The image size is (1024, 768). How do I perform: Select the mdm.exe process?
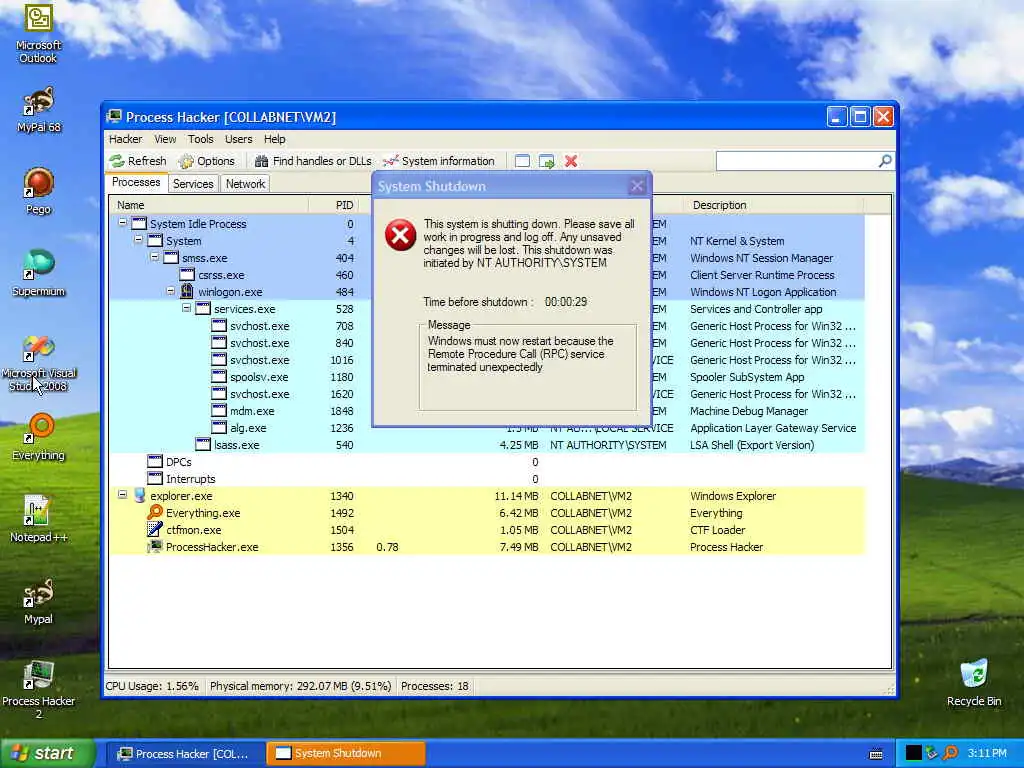coord(487,411)
